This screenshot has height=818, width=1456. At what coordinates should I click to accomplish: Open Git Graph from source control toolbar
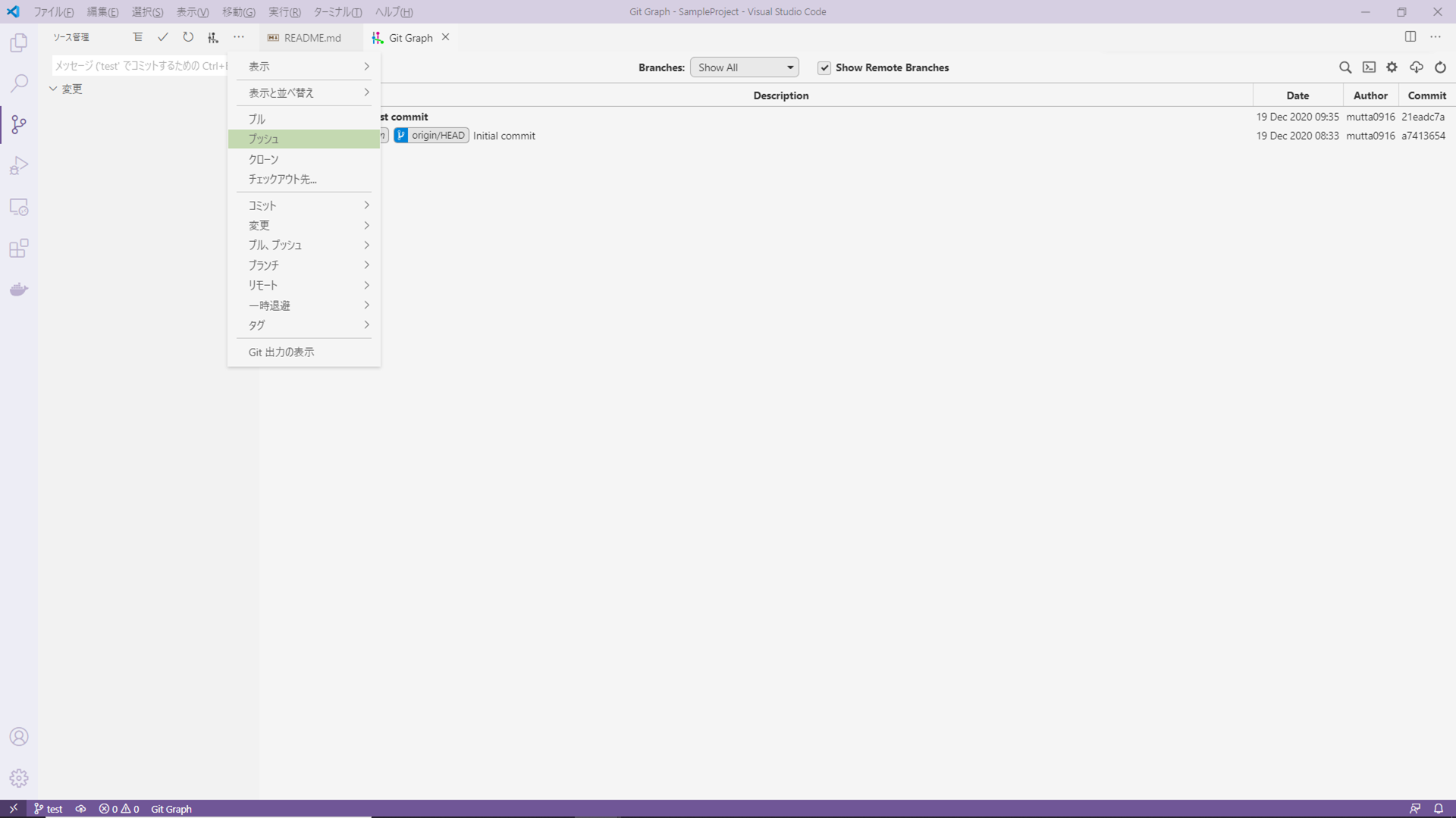(x=213, y=37)
